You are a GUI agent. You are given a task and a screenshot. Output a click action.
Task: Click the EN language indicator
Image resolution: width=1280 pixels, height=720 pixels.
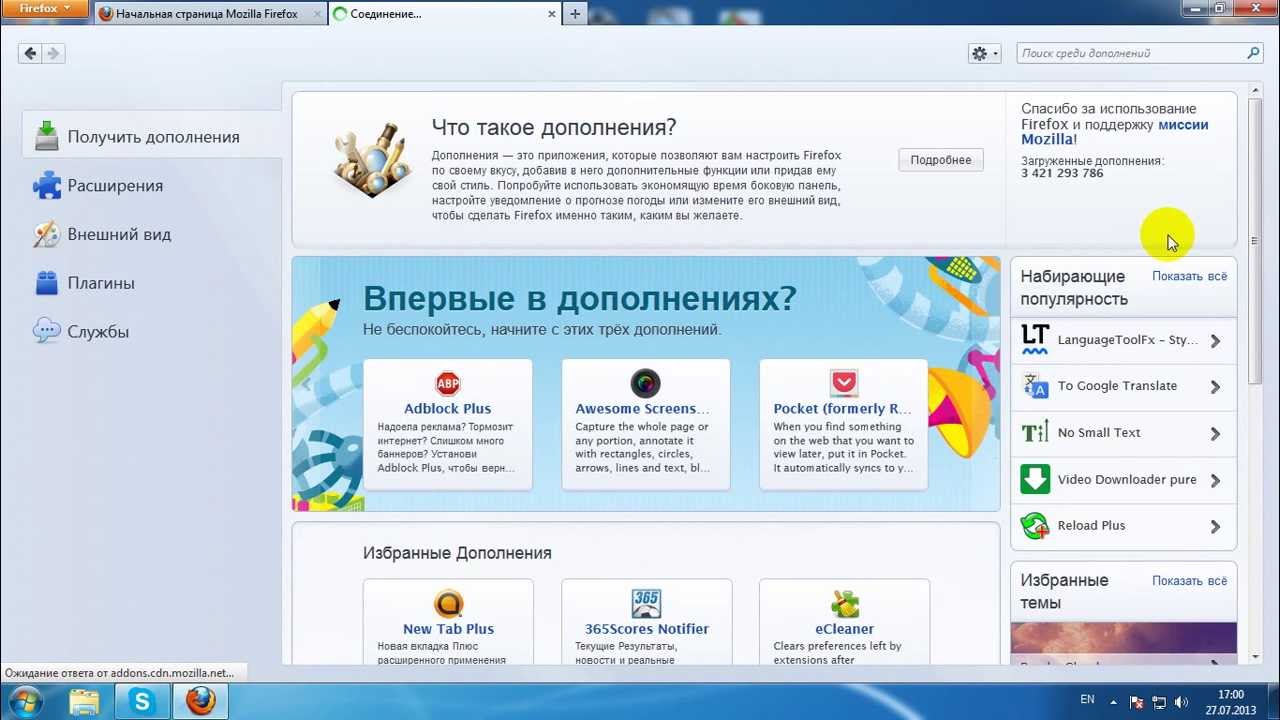[x=1088, y=700]
